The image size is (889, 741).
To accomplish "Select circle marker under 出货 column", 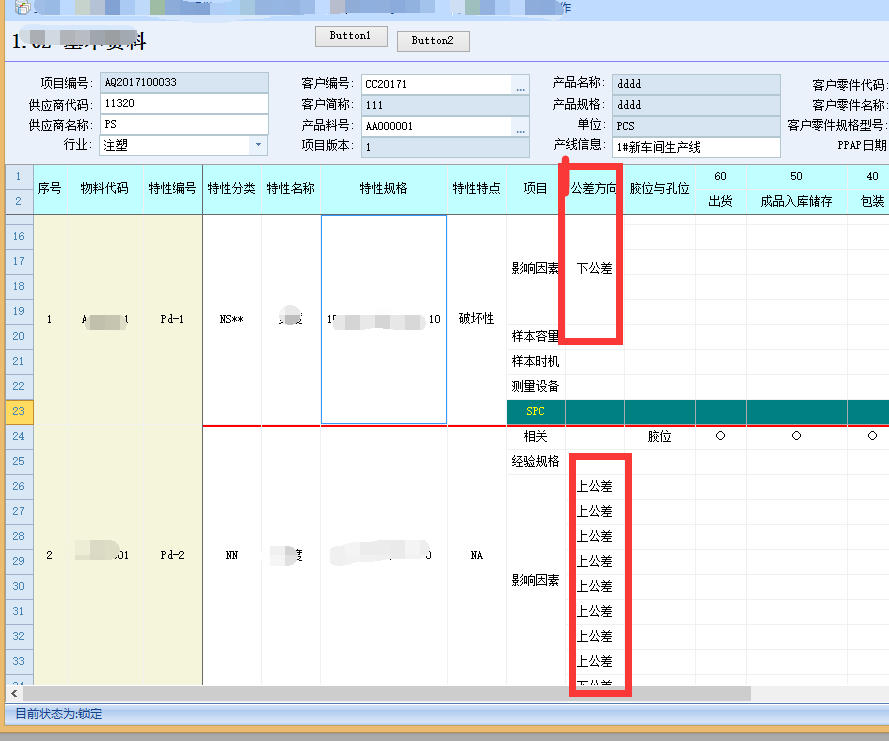I will pos(720,436).
